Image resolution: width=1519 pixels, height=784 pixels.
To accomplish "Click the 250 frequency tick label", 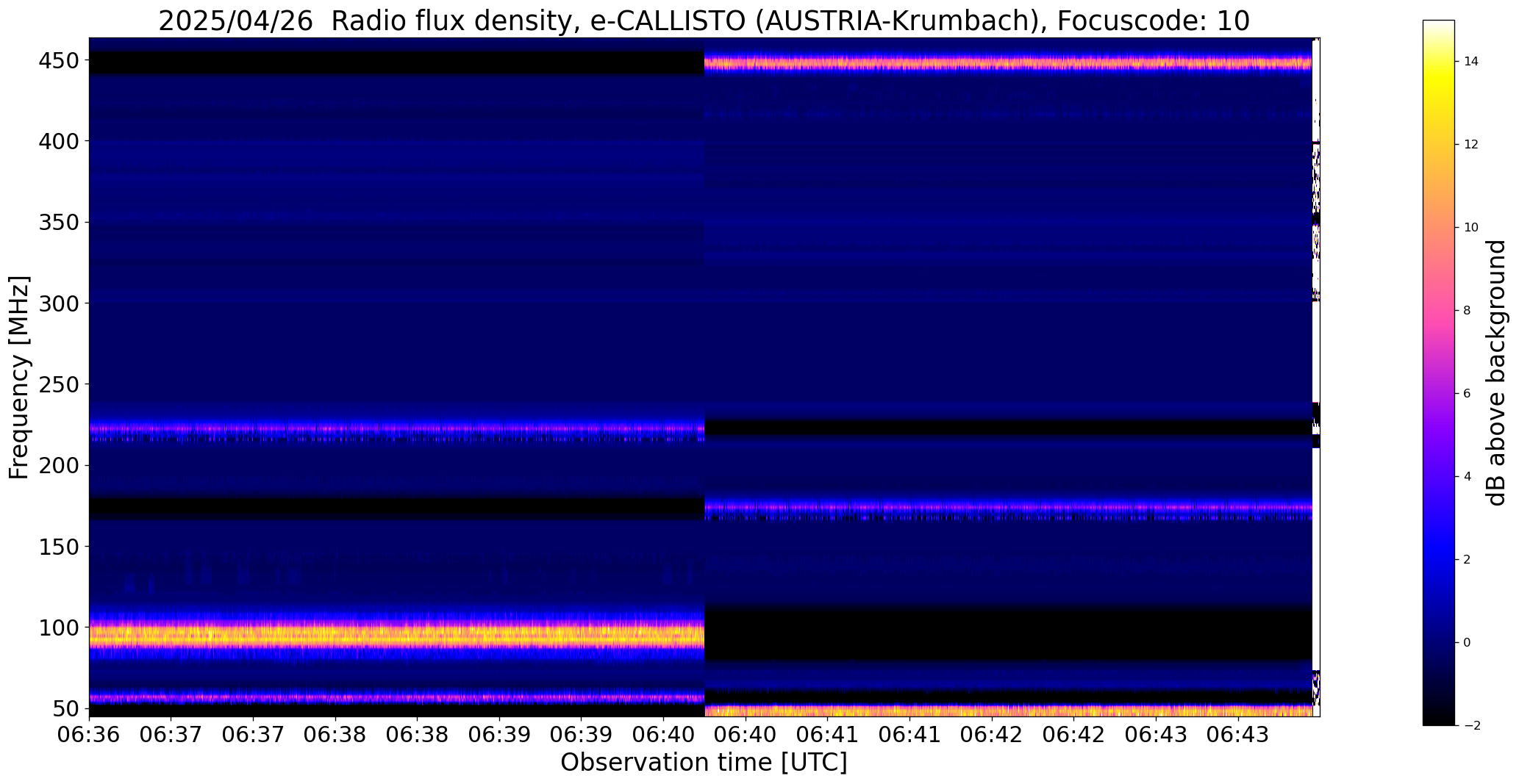I will [x=58, y=384].
